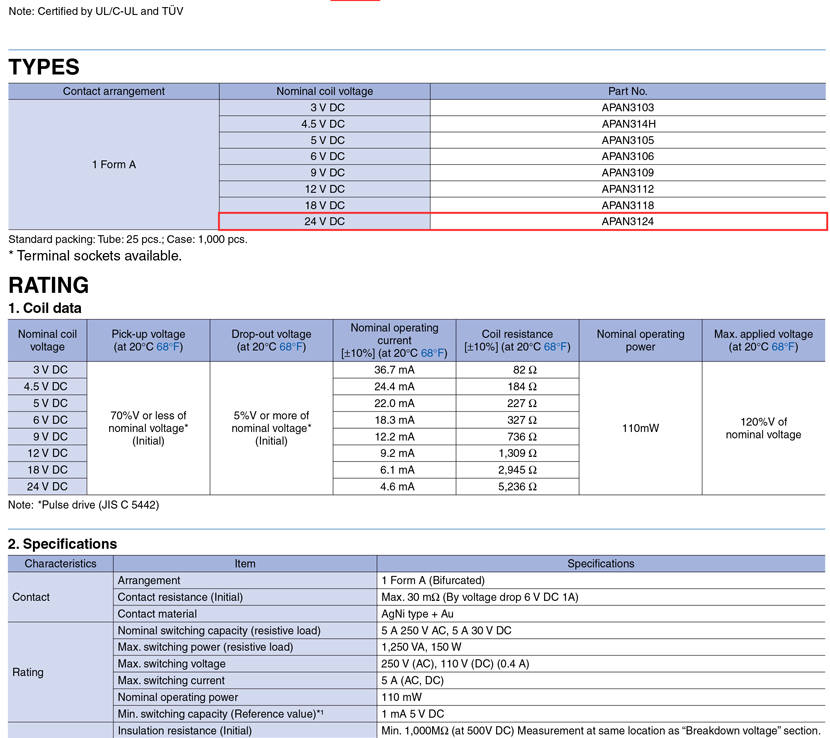This screenshot has width=830, height=738.
Task: Select part number APAN3105
Action: click(x=627, y=140)
